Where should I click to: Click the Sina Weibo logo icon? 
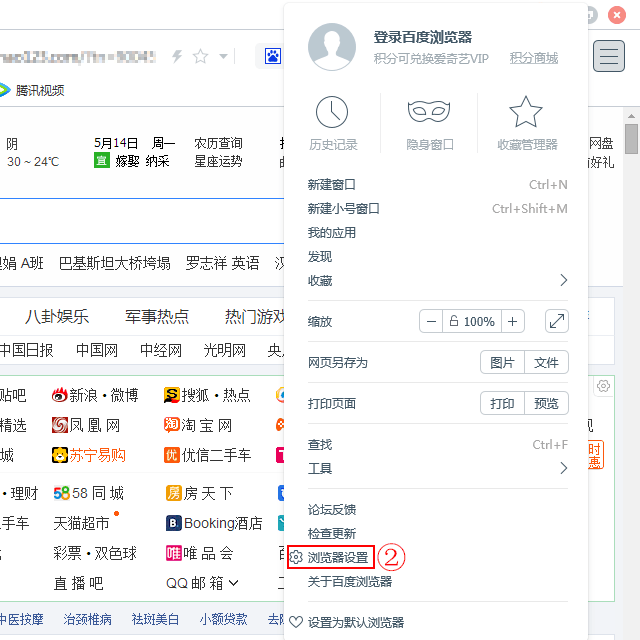(x=60, y=395)
